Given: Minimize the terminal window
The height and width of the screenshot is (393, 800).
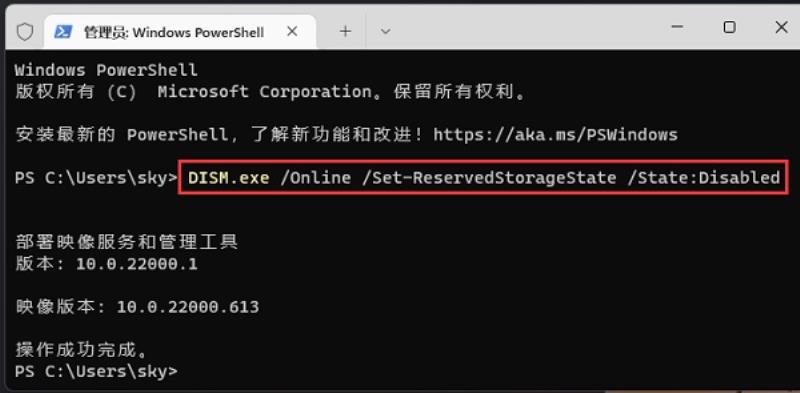Looking at the screenshot, I should pyautogui.click(x=677, y=27).
